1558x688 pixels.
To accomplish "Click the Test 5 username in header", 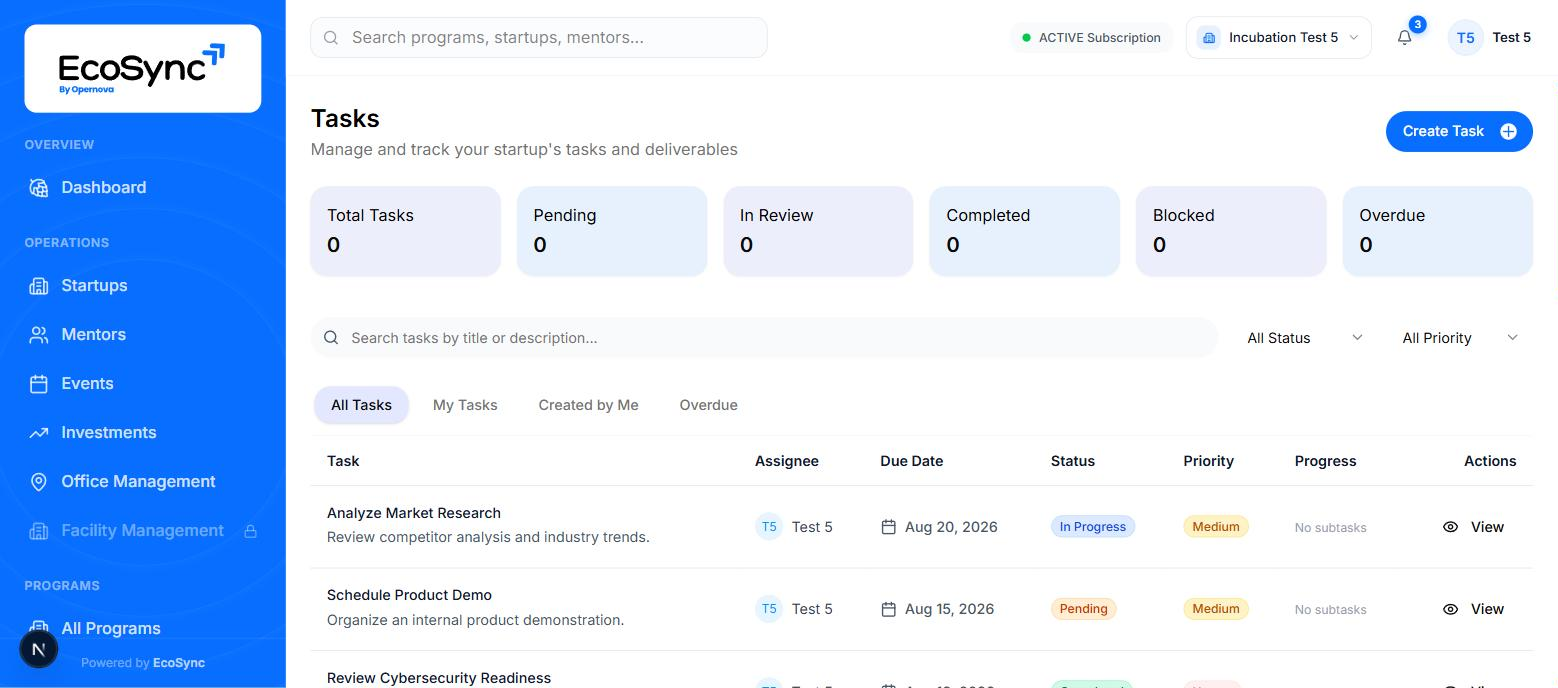I will 1511,38.
